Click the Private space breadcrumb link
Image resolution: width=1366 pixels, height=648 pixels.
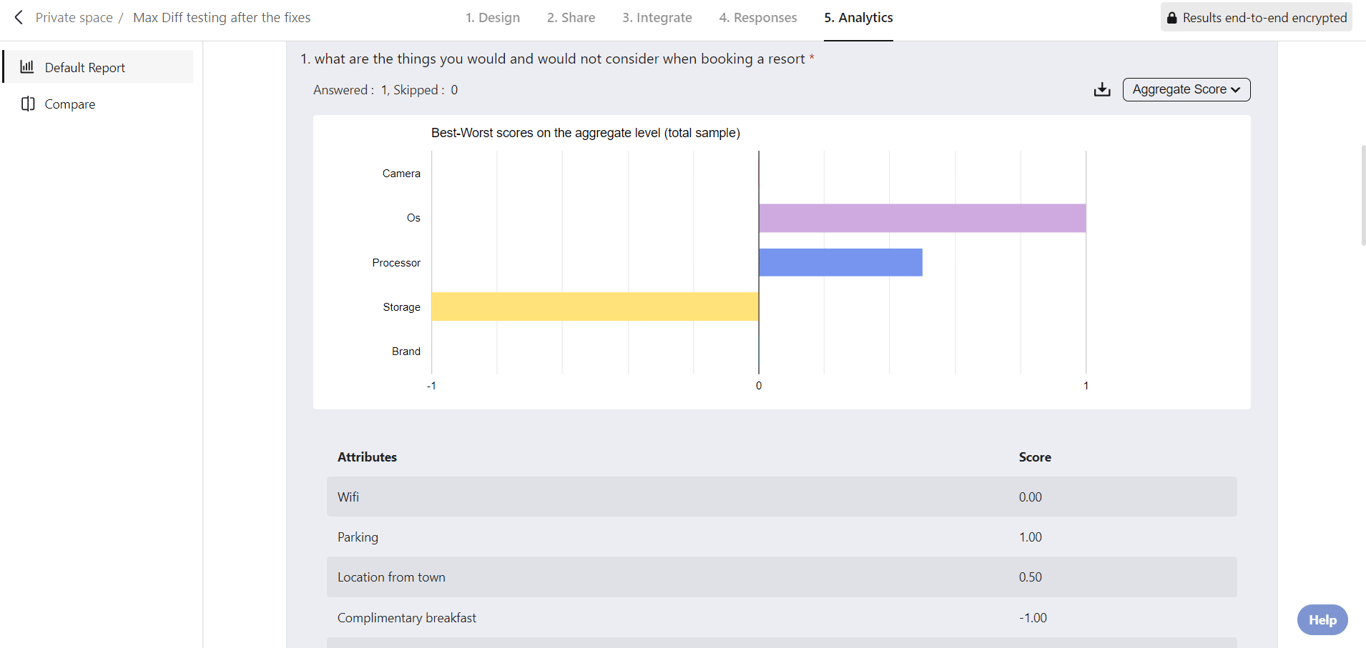click(x=74, y=18)
